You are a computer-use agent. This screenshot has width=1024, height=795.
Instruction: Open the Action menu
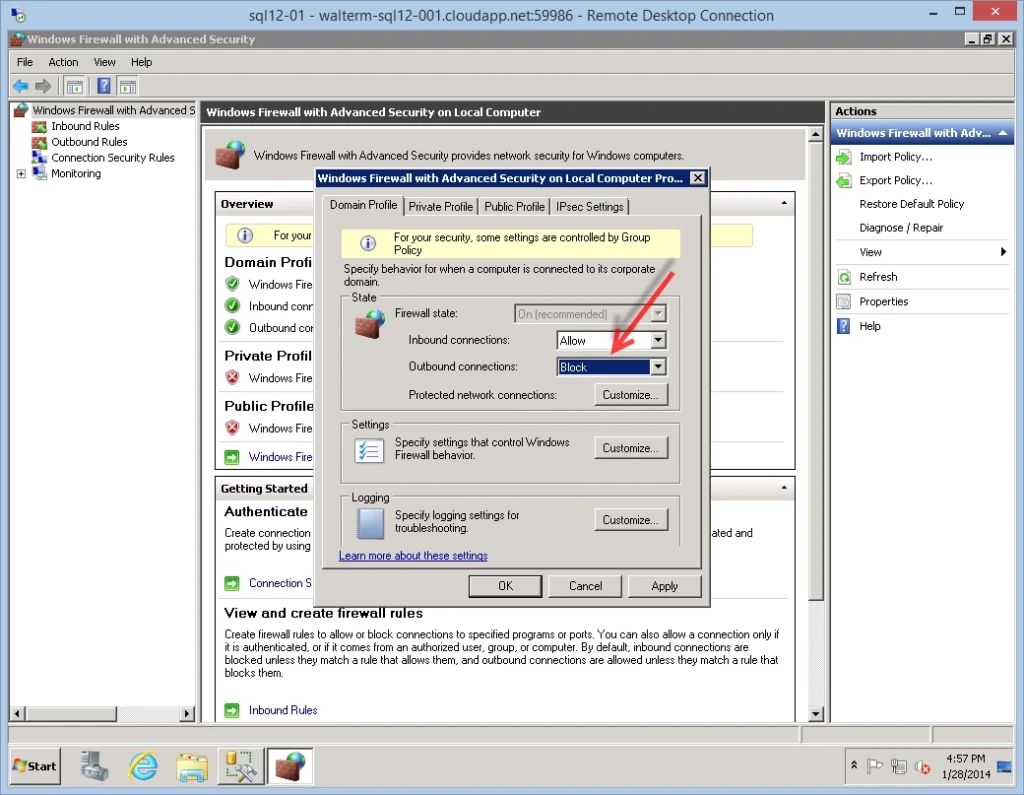(63, 62)
